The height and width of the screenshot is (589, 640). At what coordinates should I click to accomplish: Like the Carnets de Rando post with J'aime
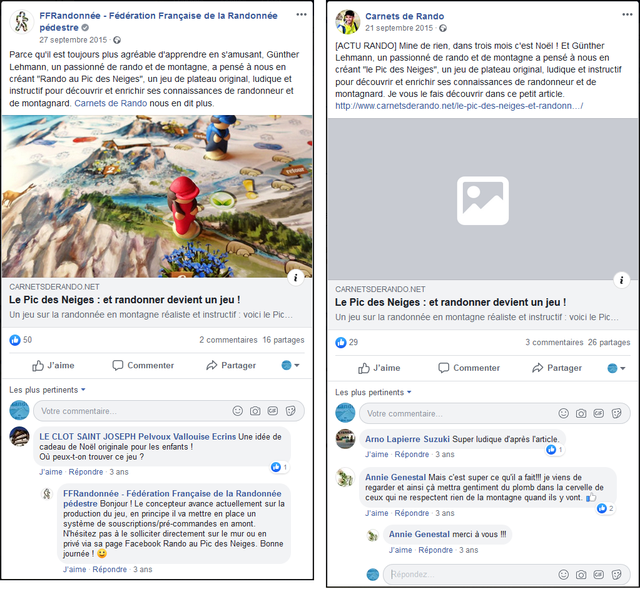[x=379, y=368]
